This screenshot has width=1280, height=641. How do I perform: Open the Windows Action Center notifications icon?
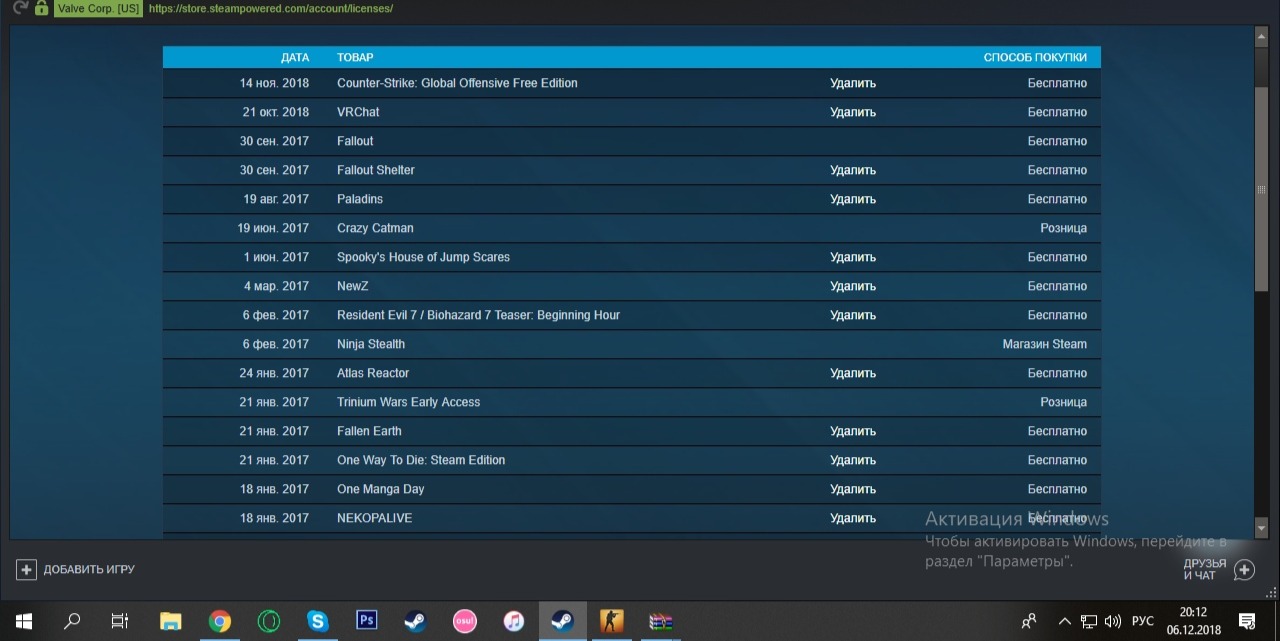pos(1246,621)
